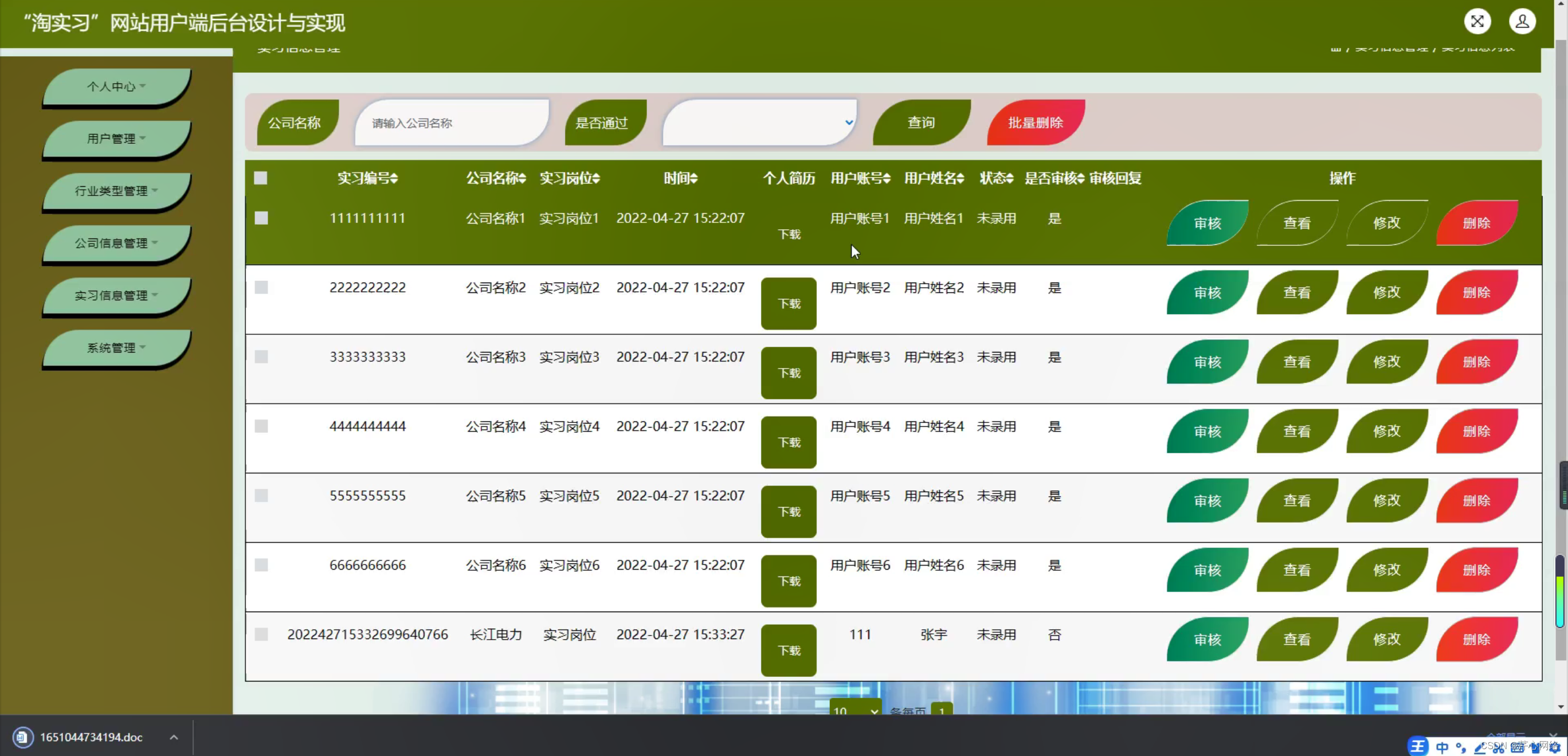Check the row 1111111111 checkbox
This screenshot has width=1568, height=756.
tap(261, 218)
